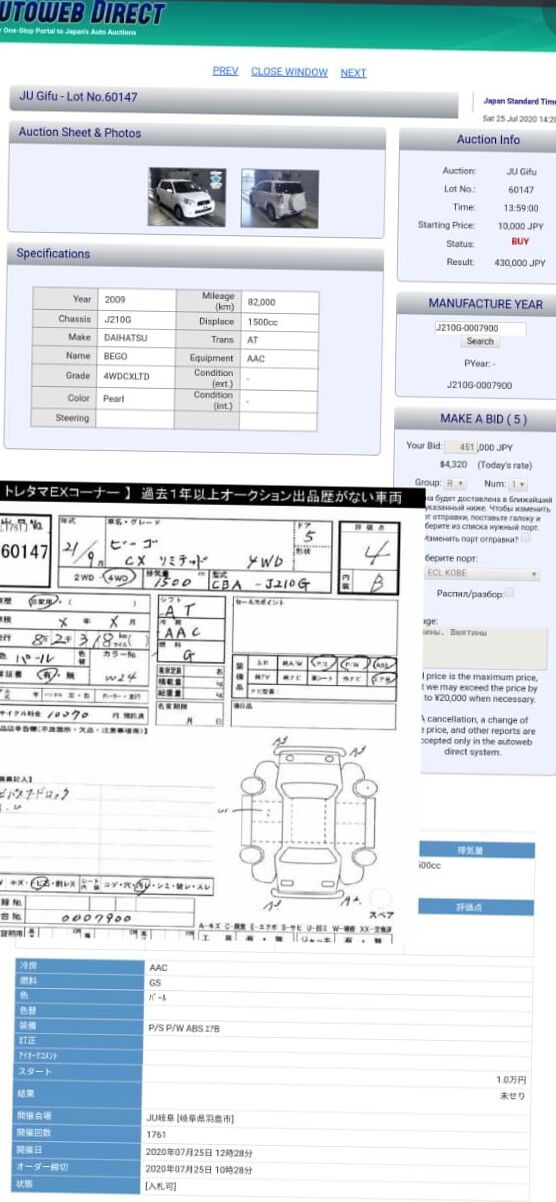The width and height of the screenshot is (556, 1202).
Task: Select the Equipment cell value AAC
Action: [255, 358]
